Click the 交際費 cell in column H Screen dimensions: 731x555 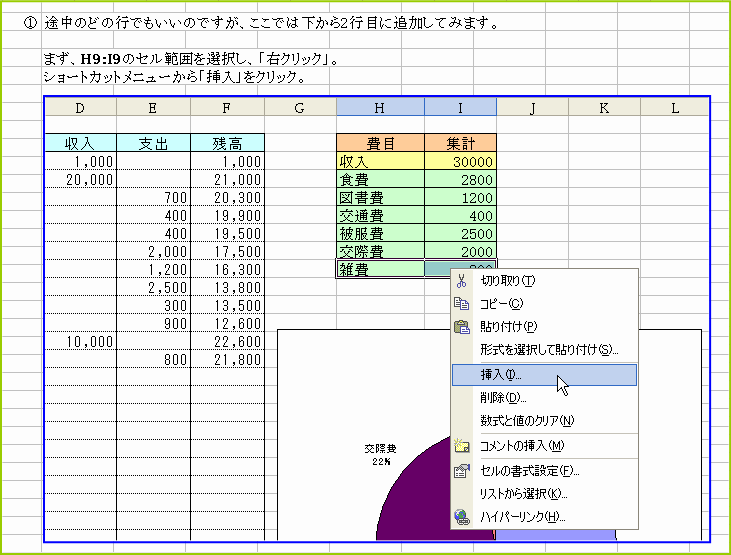click(380, 251)
